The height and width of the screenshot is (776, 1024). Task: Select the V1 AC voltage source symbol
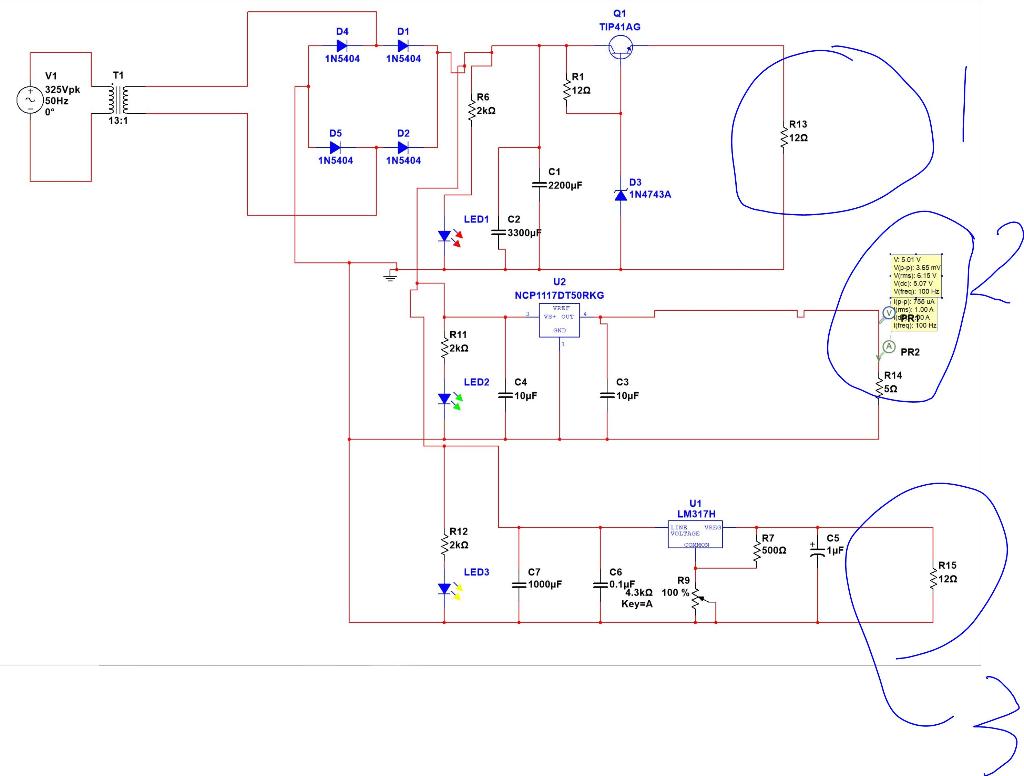pos(29,100)
